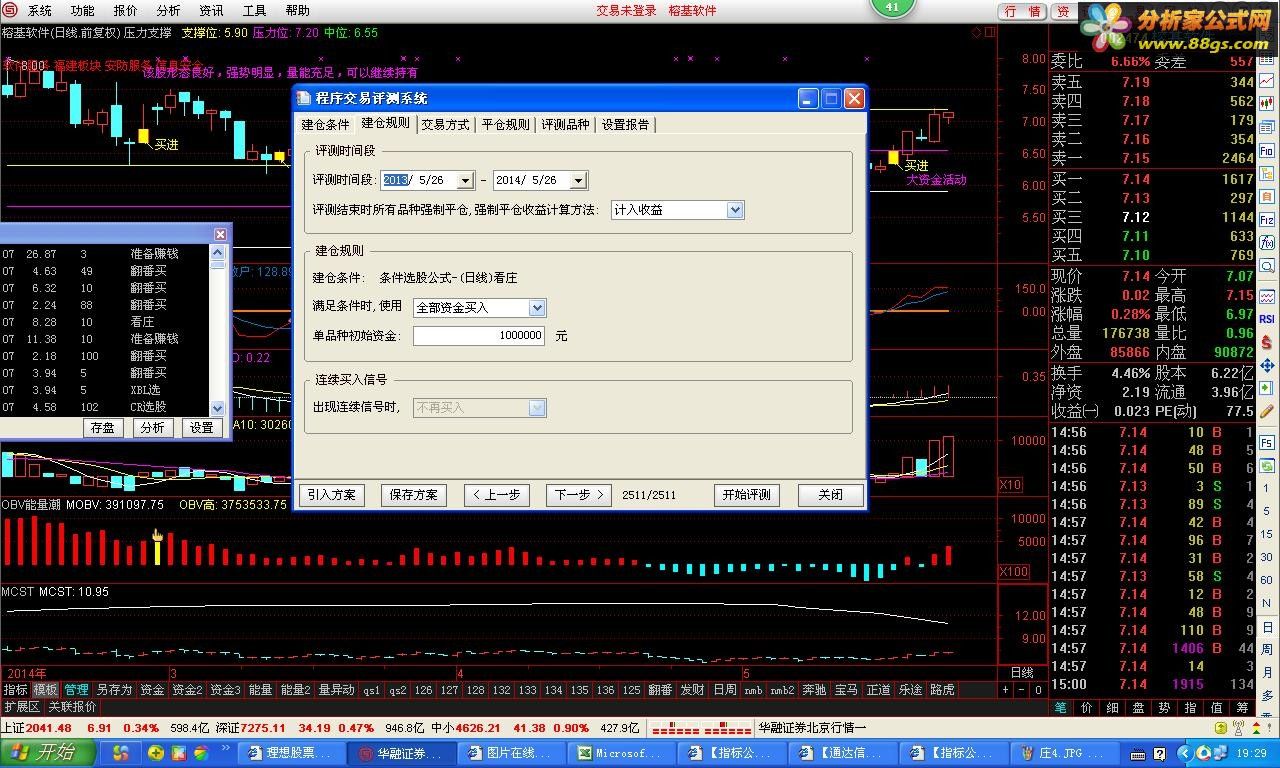The width and height of the screenshot is (1280, 768).
Task: Switch to the 设置报告 tab
Action: coord(625,125)
